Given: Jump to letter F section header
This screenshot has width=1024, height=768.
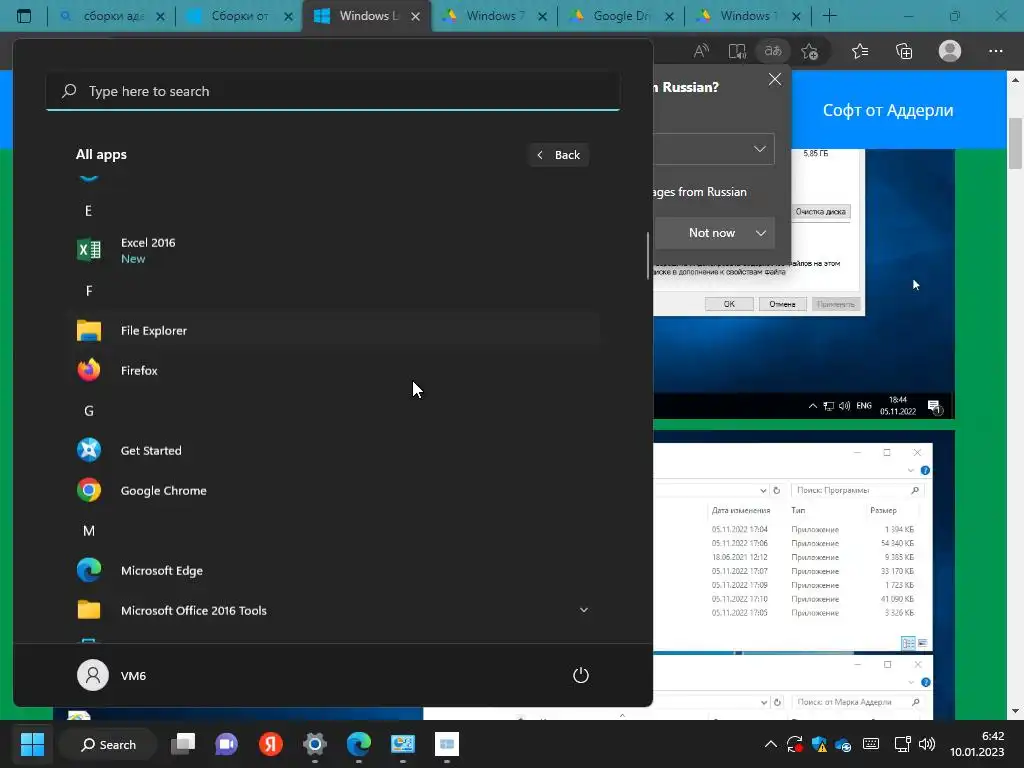Looking at the screenshot, I should tap(89, 291).
